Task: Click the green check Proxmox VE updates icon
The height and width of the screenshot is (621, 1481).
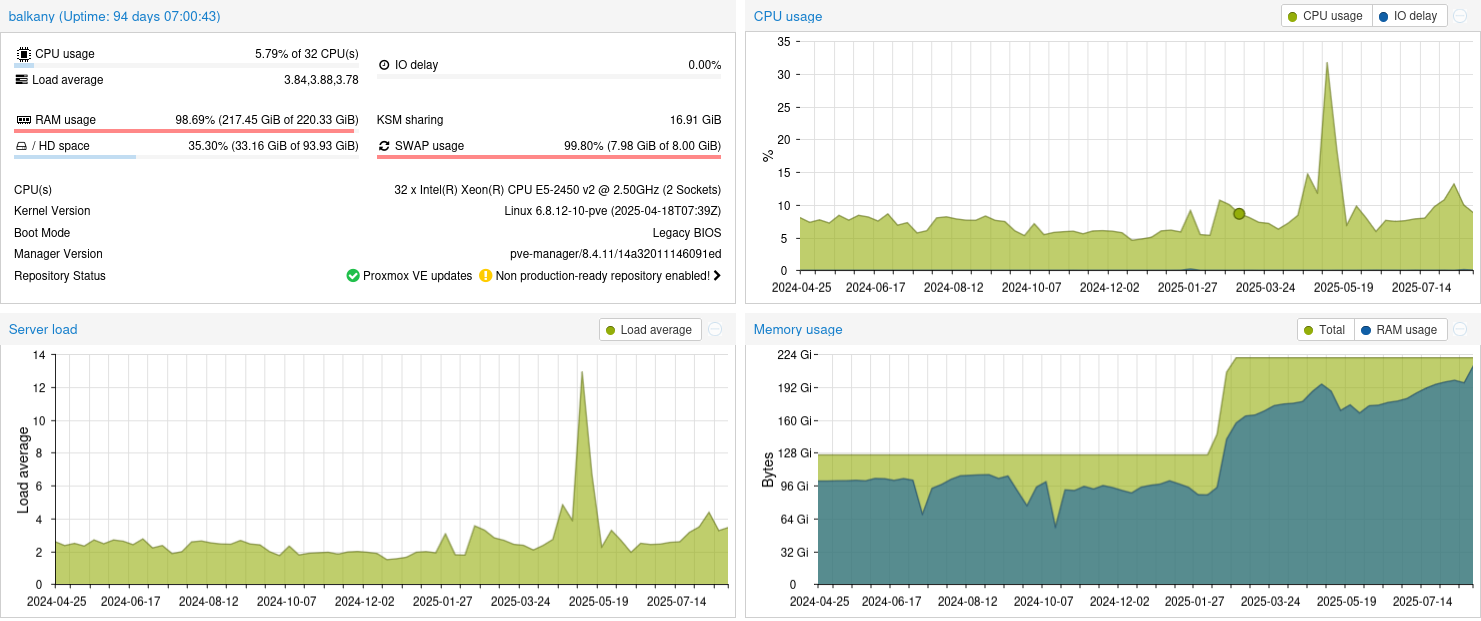Action: (353, 276)
